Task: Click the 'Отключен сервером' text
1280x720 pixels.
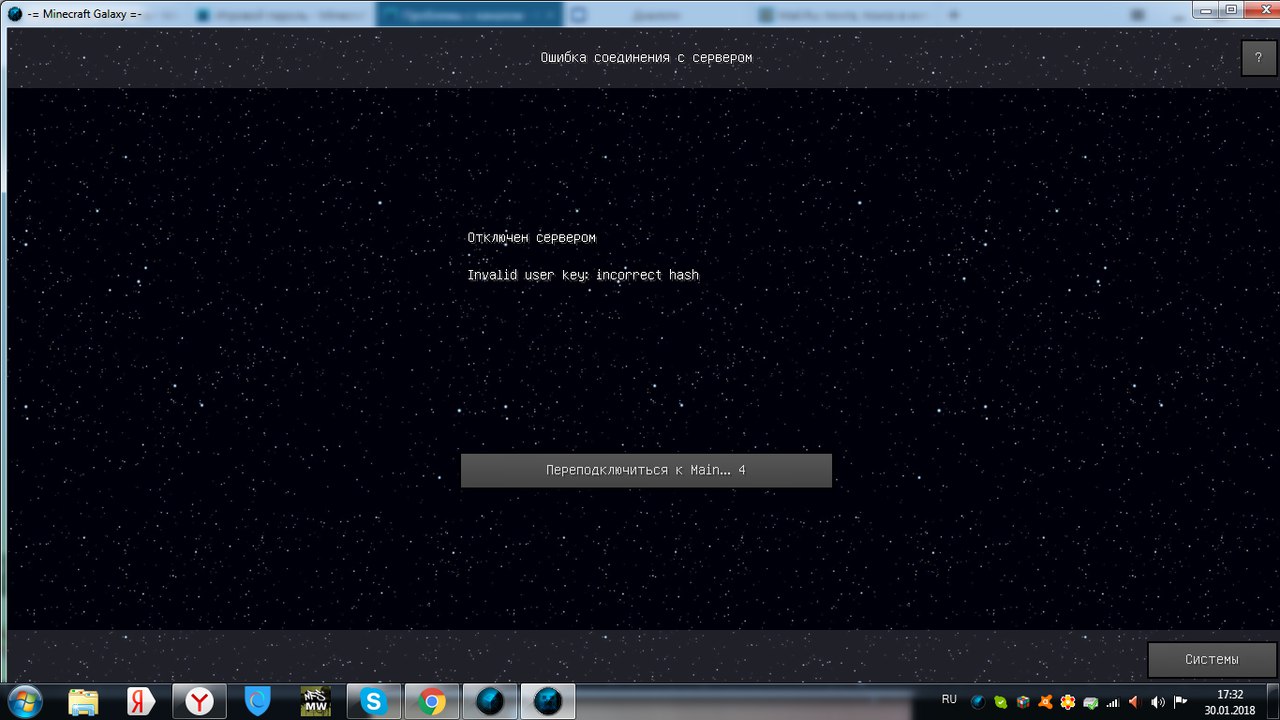Action: pyautogui.click(x=531, y=238)
